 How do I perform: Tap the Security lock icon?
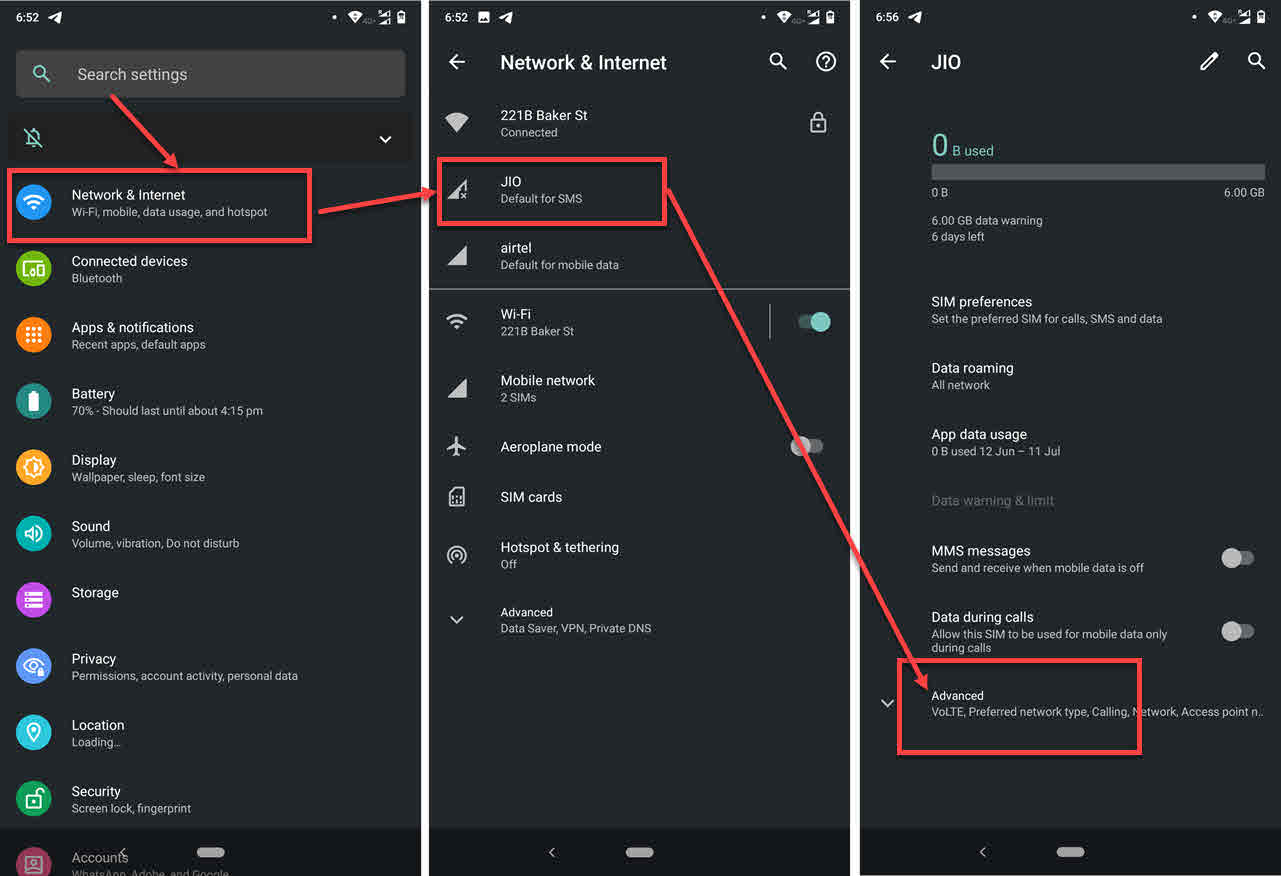[34, 798]
